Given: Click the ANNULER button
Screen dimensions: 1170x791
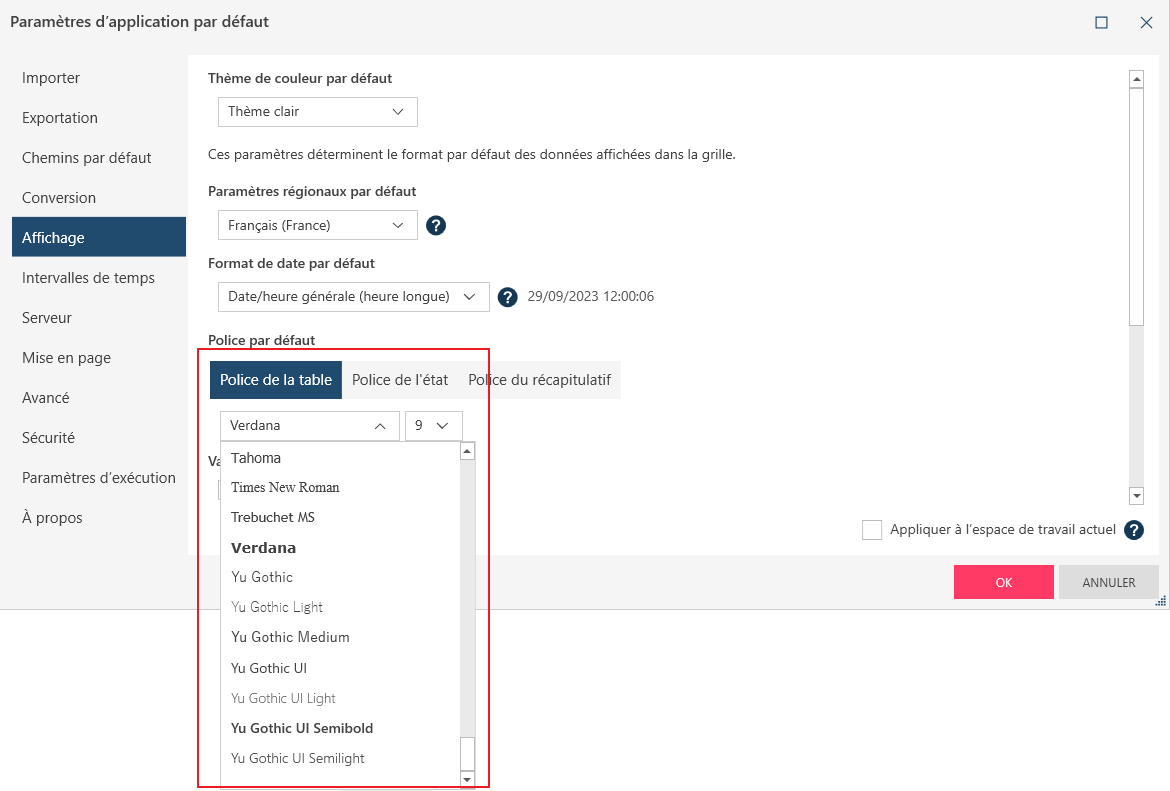Looking at the screenshot, I should click(1108, 582).
